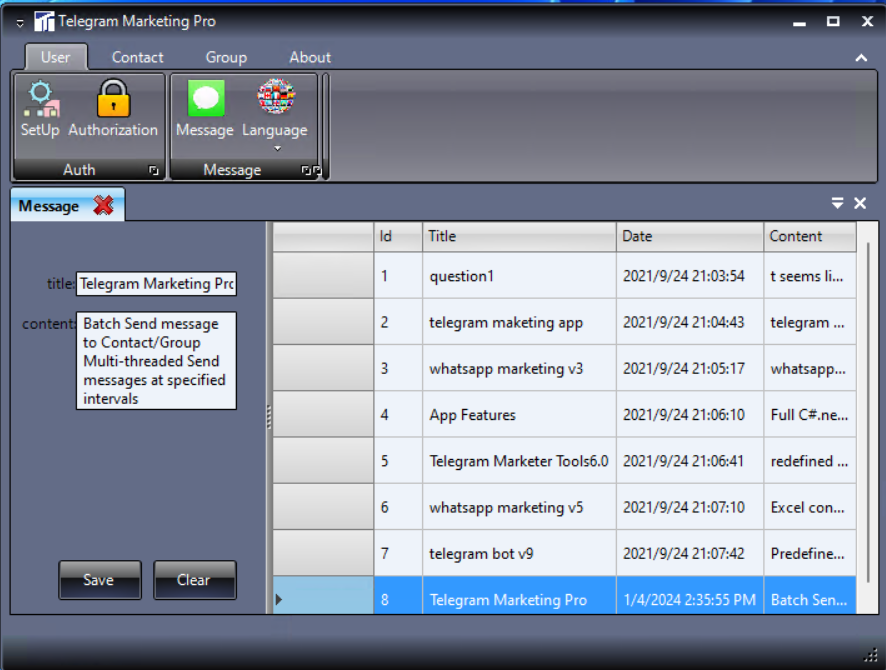Open the quick access toolbar dropdown arrow
The height and width of the screenshot is (670, 886).
(20, 23)
